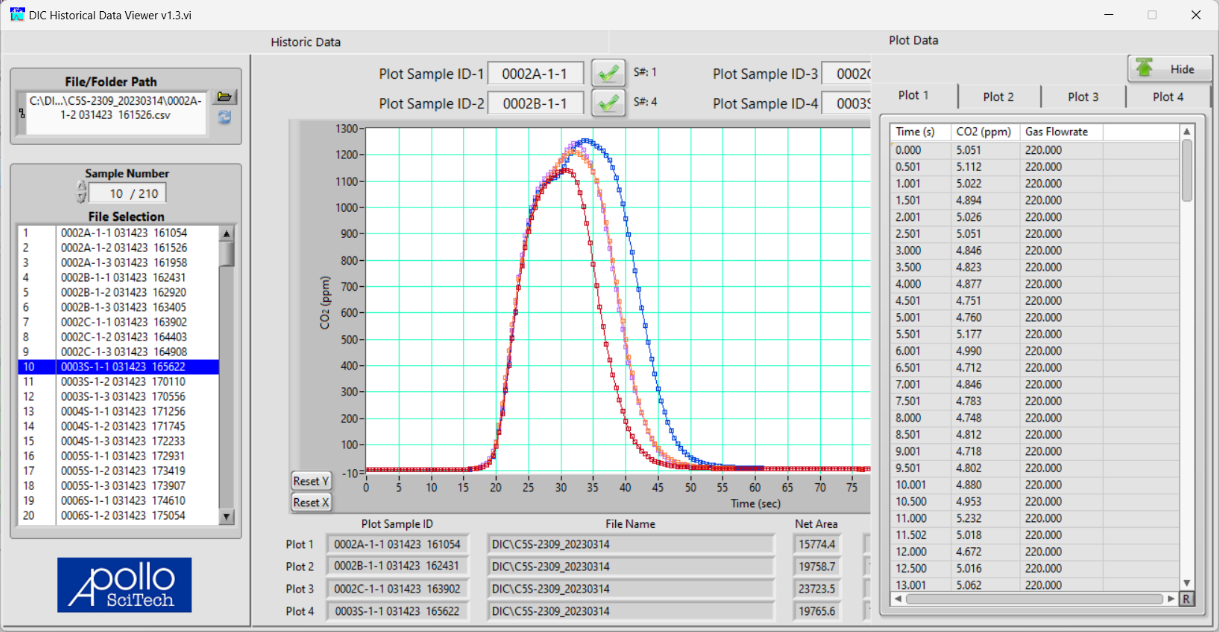Click the green checkmark next to Plot Sample ID-1
The height and width of the screenshot is (632, 1219).
607,74
